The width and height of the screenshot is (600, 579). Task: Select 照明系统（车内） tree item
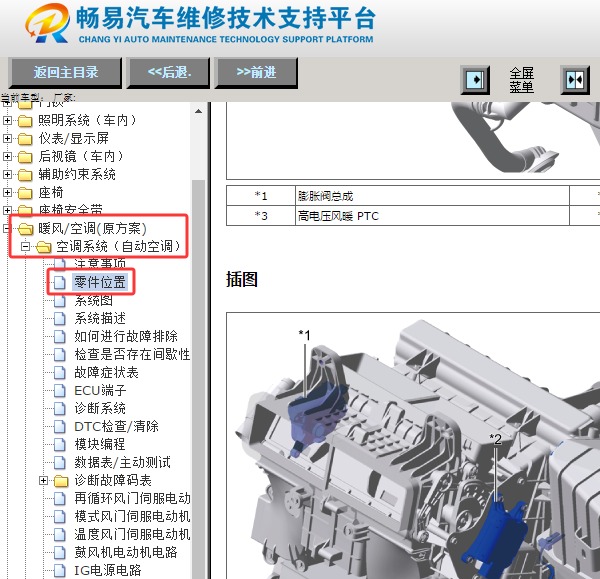click(x=87, y=121)
